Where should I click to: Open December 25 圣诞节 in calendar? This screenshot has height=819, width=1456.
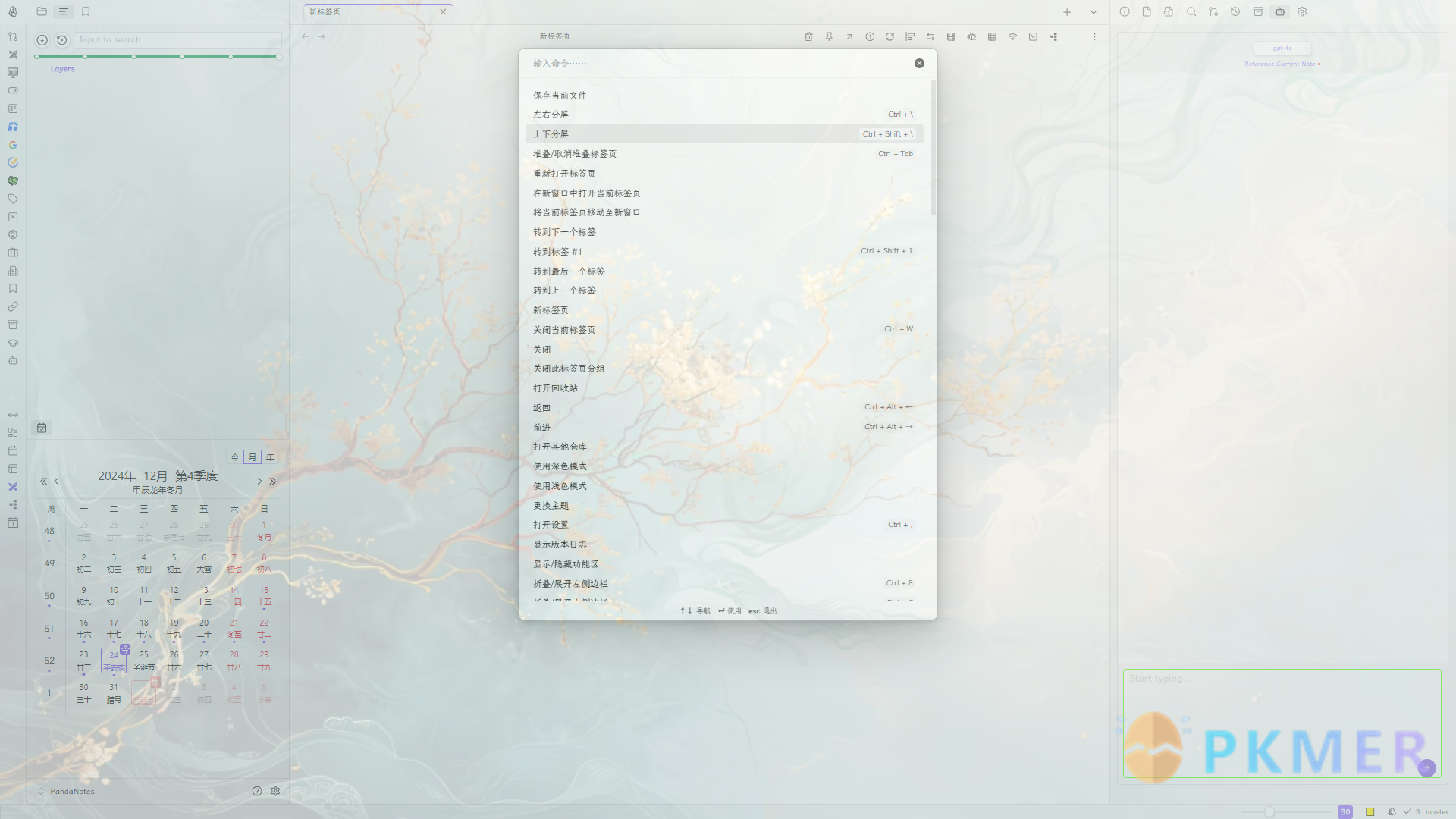(144, 661)
